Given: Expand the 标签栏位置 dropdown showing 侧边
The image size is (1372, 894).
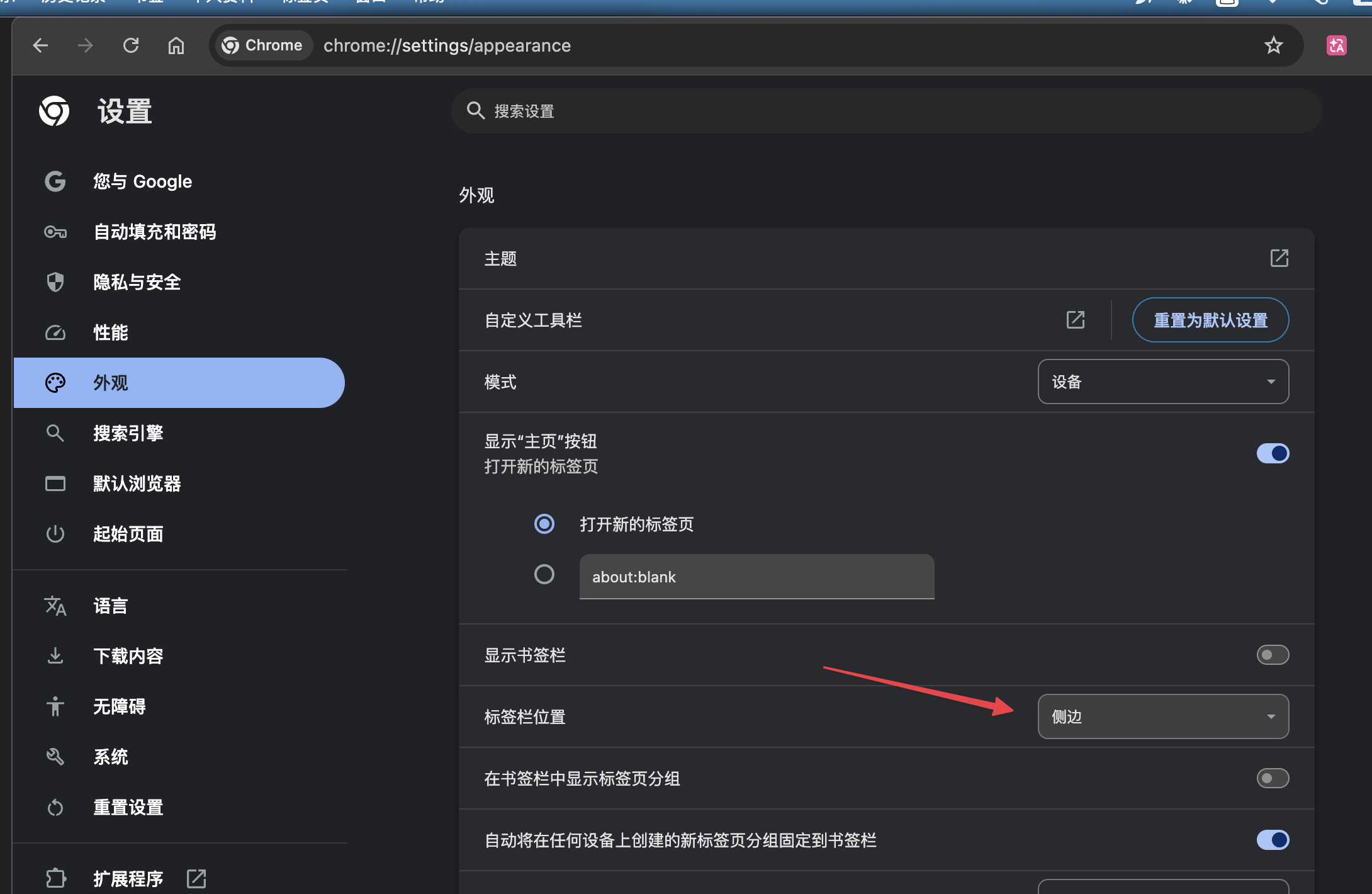Looking at the screenshot, I should pyautogui.click(x=1162, y=716).
